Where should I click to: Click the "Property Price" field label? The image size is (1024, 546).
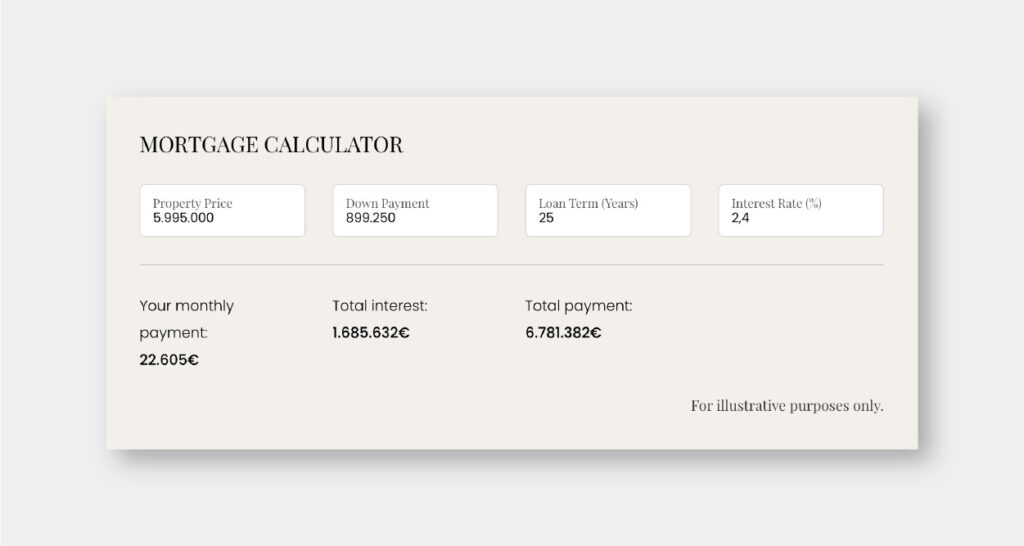pos(192,203)
